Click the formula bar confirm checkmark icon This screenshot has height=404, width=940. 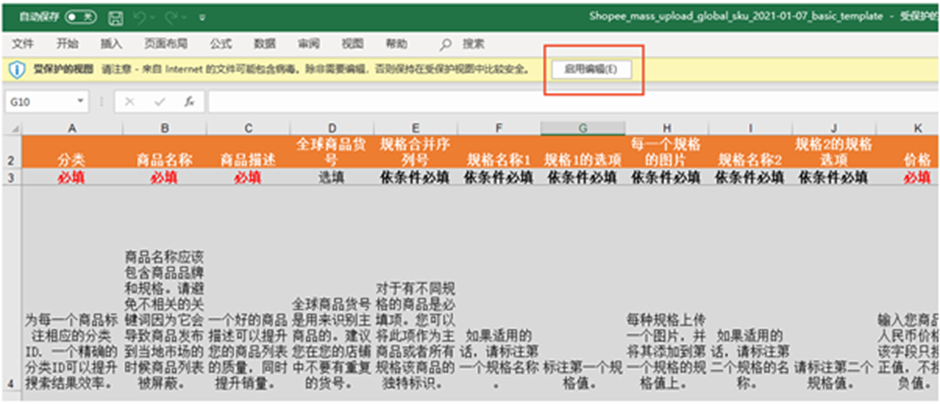click(x=159, y=102)
